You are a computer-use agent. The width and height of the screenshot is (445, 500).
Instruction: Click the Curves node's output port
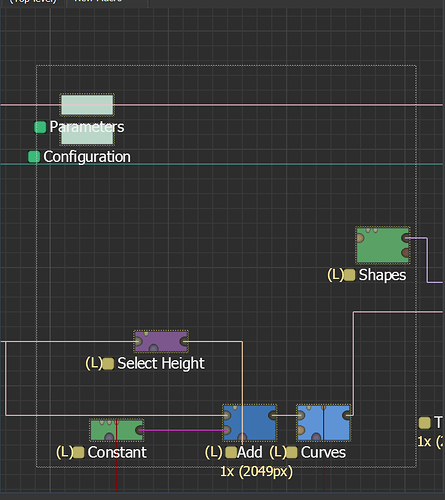click(x=347, y=415)
